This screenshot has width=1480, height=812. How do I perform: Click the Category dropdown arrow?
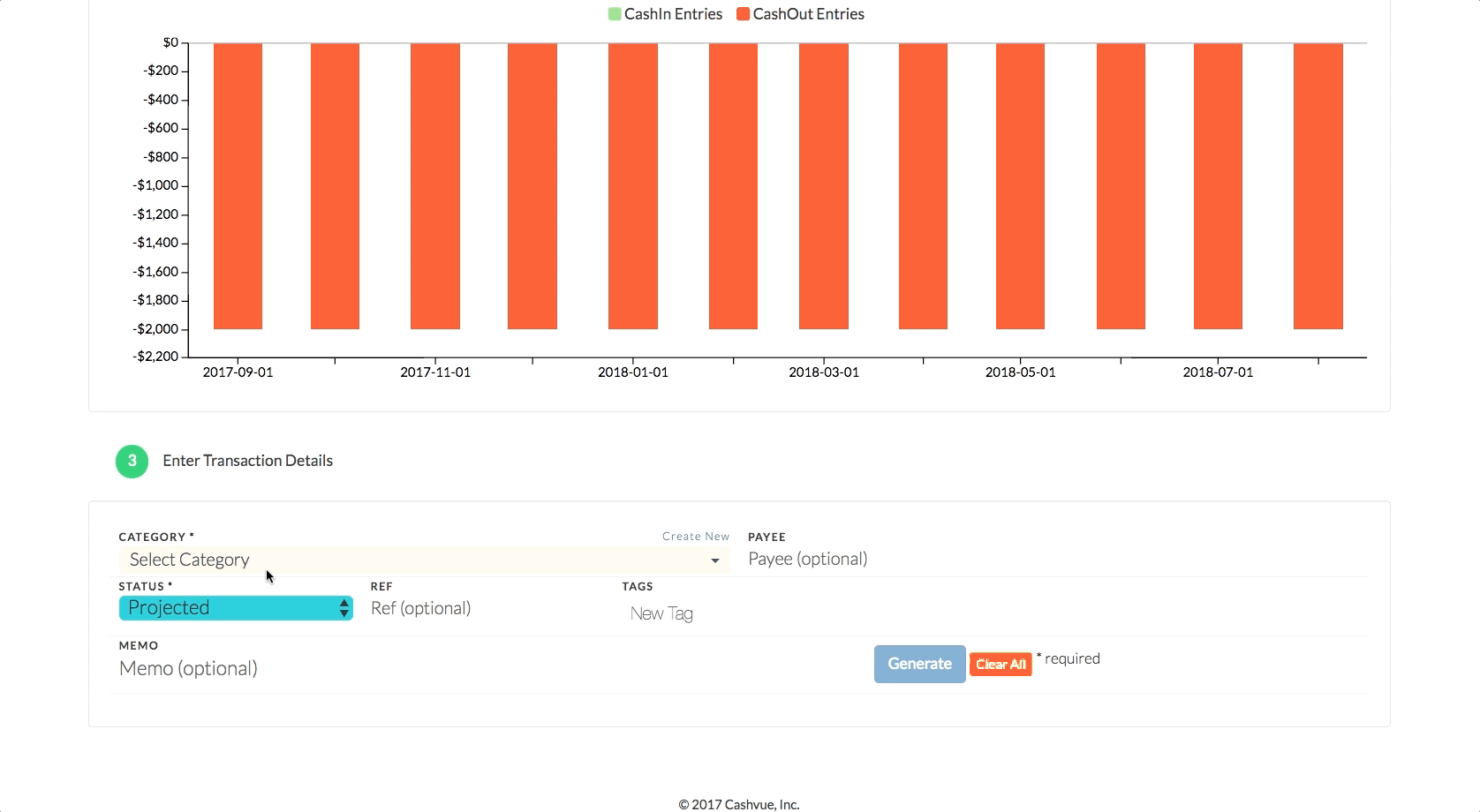click(x=714, y=560)
